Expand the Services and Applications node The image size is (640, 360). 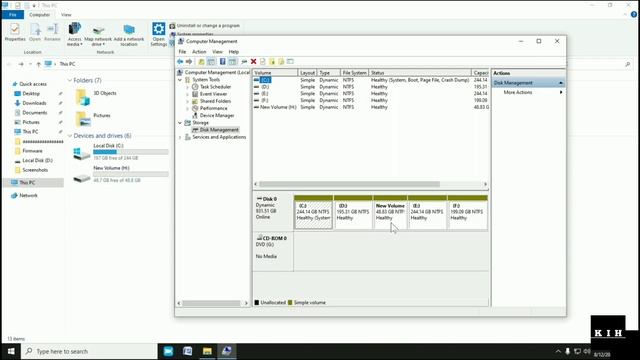click(x=180, y=137)
